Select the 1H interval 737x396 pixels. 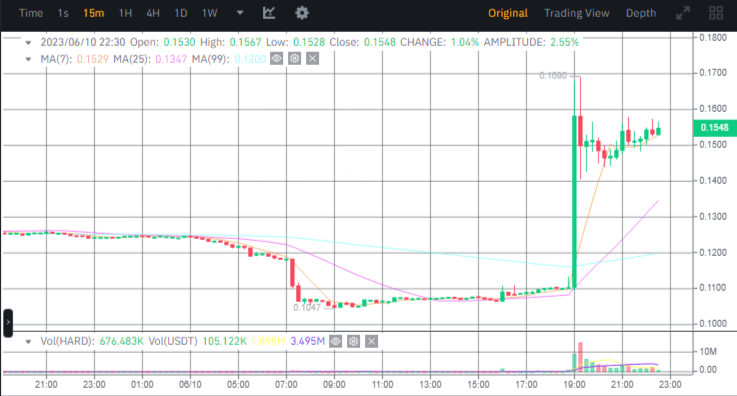(125, 13)
